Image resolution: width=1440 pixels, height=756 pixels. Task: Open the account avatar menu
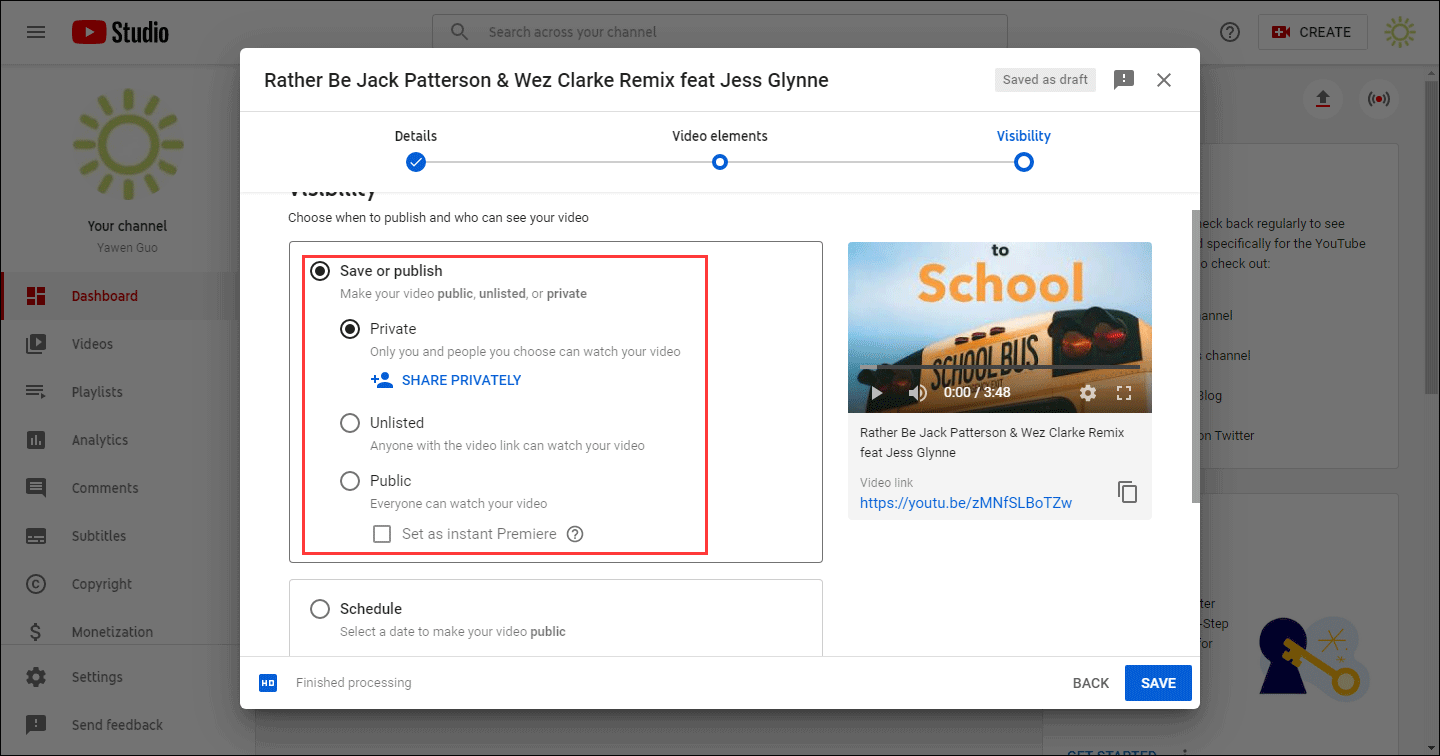(x=1399, y=32)
